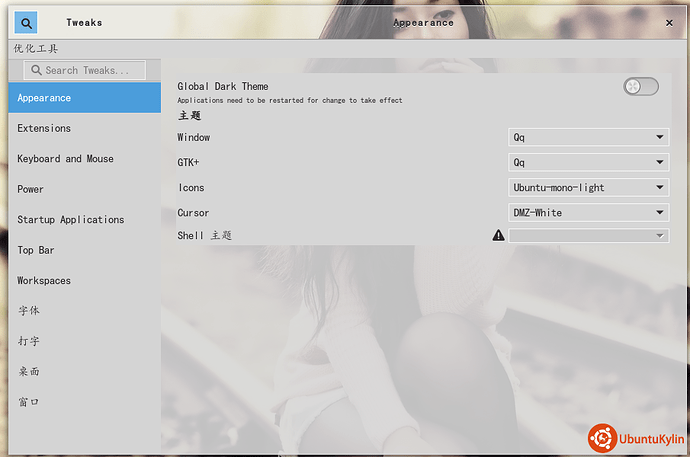Click the UbuntuKylin logo icon
This screenshot has width=690, height=457.
point(602,438)
